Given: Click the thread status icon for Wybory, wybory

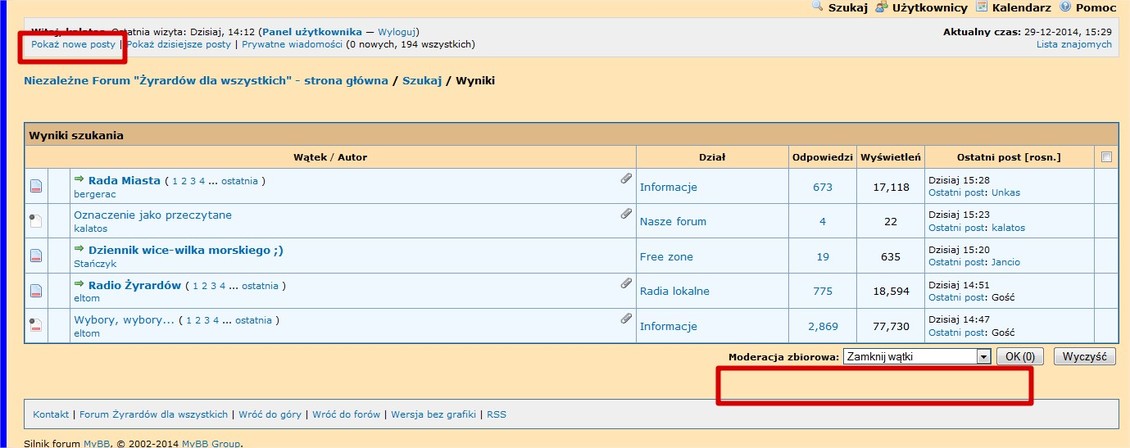Looking at the screenshot, I should point(36,326).
